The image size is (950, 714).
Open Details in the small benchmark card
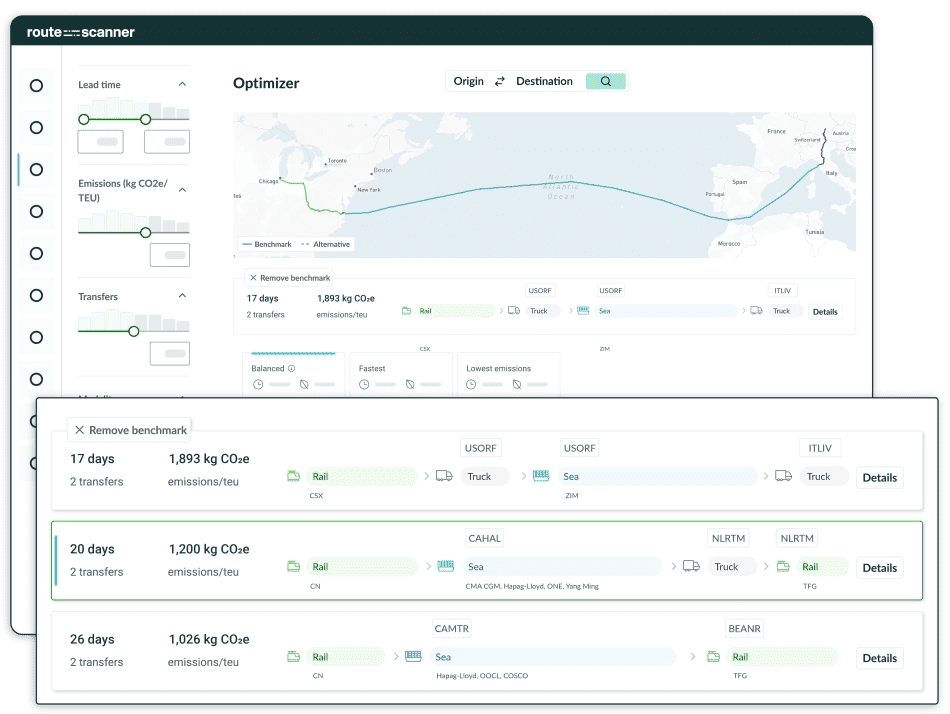pyautogui.click(x=825, y=312)
